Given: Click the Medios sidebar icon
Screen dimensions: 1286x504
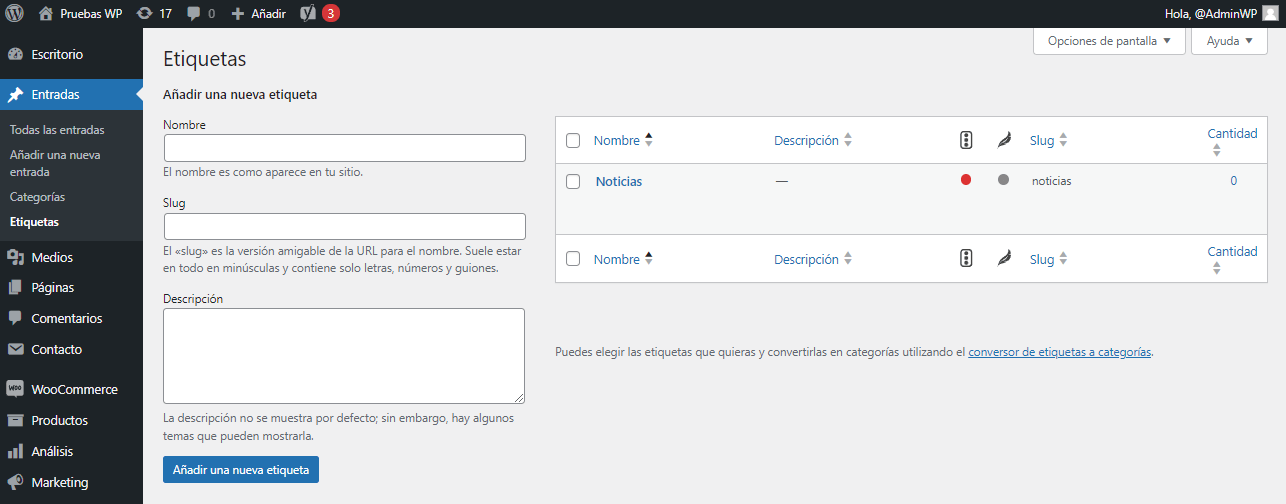Looking at the screenshot, I should pos(15,257).
